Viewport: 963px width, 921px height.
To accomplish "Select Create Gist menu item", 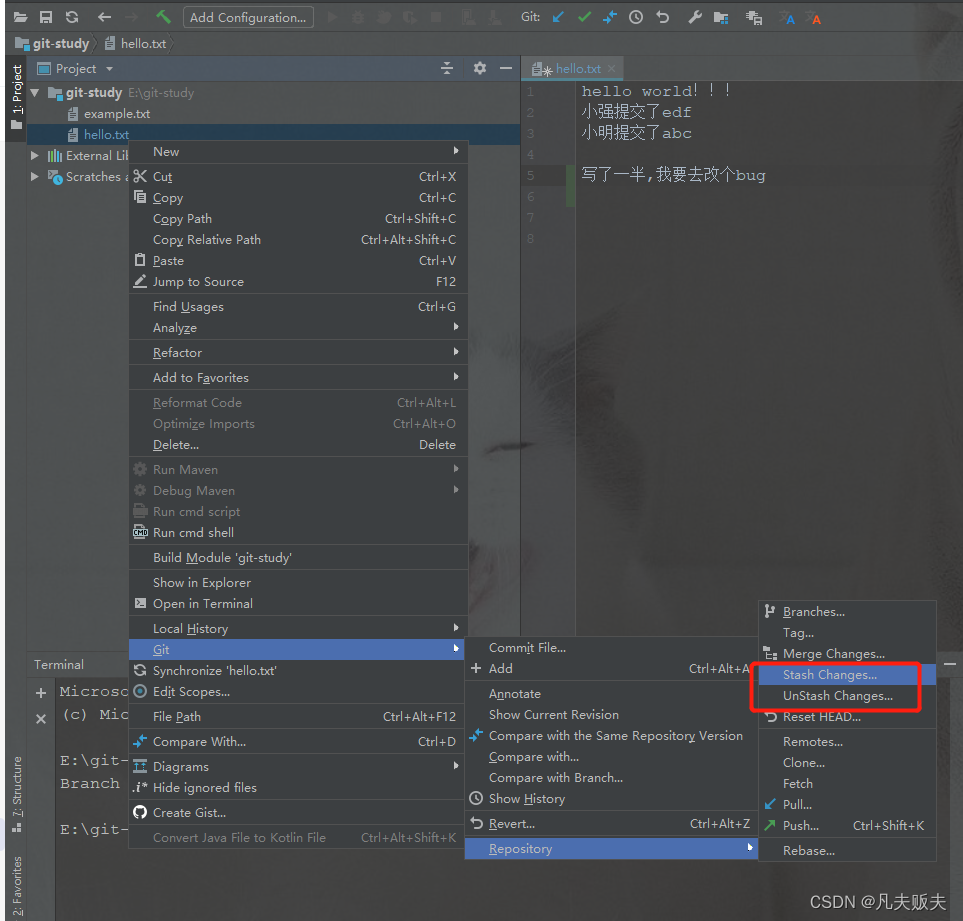I will click(x=298, y=812).
